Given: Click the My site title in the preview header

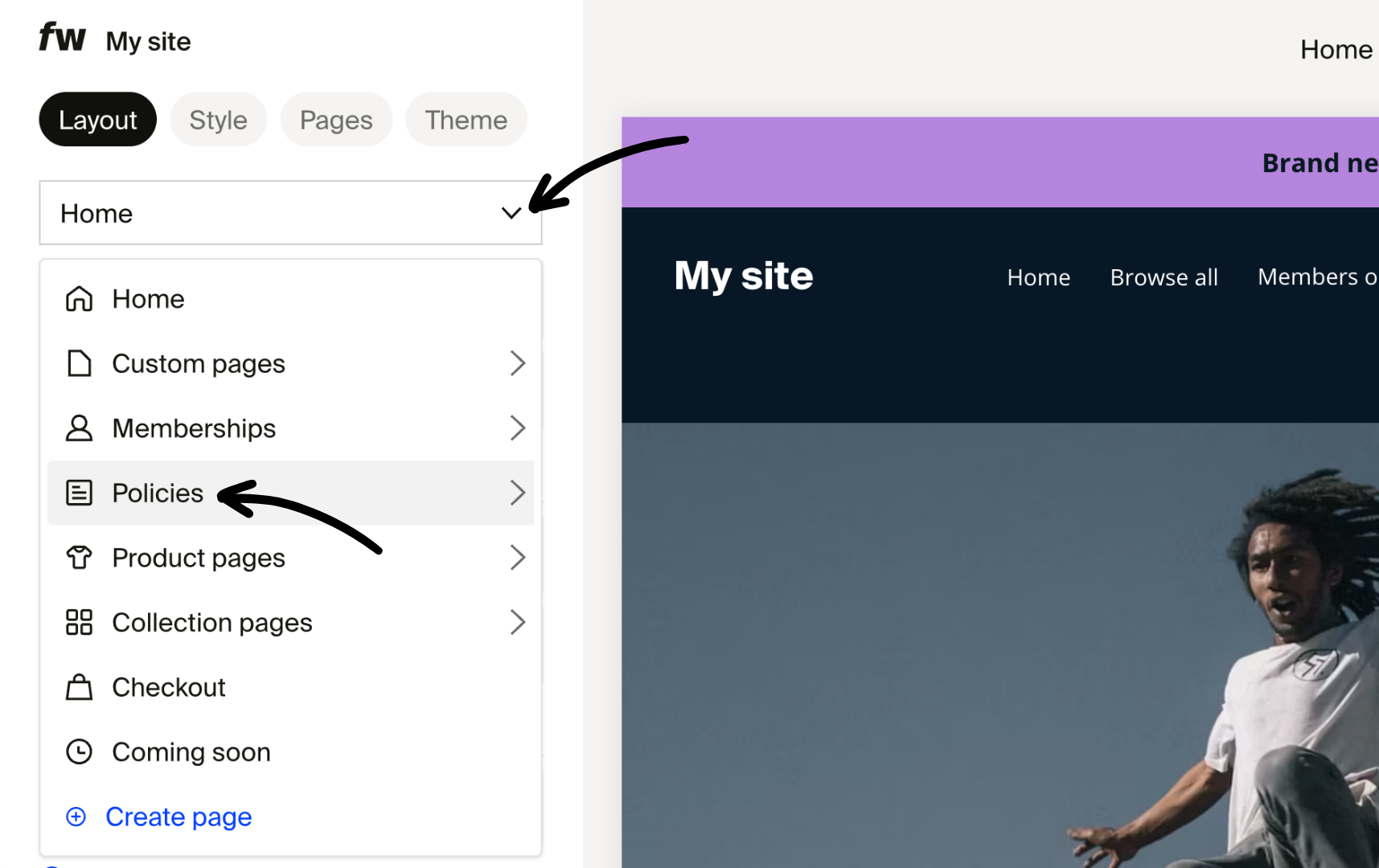Looking at the screenshot, I should click(742, 276).
